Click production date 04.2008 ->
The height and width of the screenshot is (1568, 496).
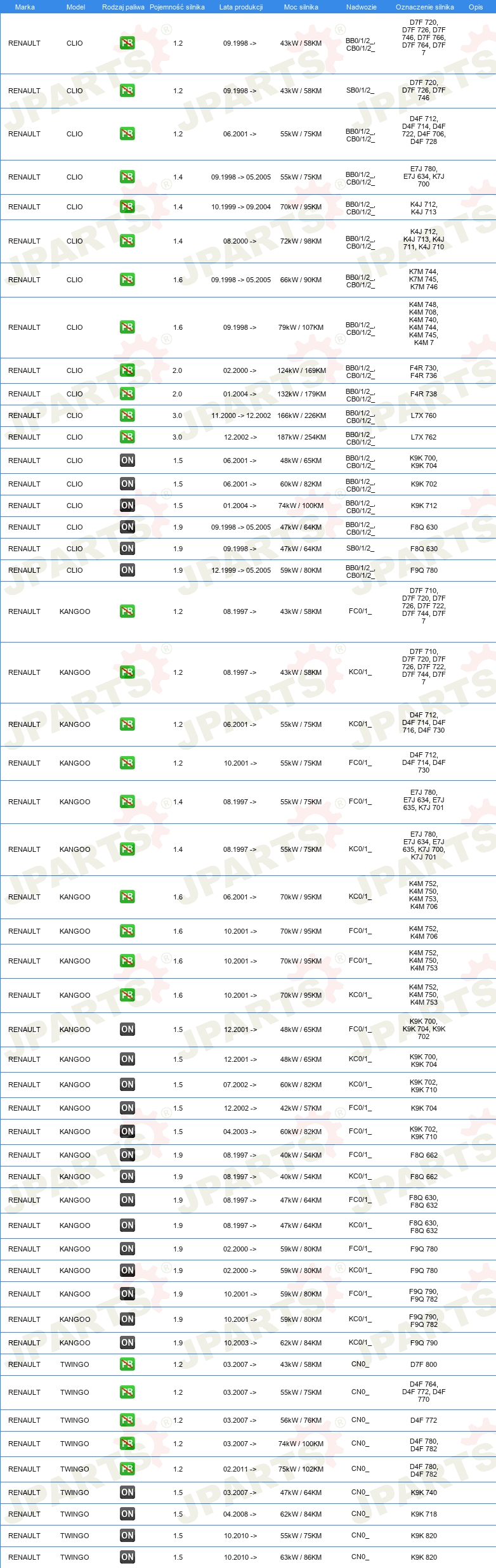coord(240,1514)
